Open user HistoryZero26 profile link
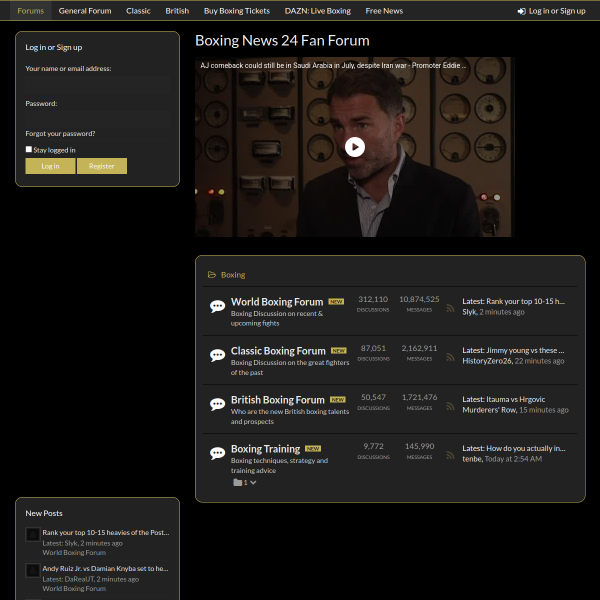The height and width of the screenshot is (600, 600). tap(487, 361)
